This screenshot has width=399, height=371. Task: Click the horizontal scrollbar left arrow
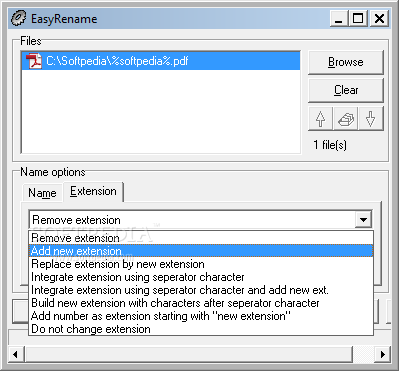tap(16, 354)
